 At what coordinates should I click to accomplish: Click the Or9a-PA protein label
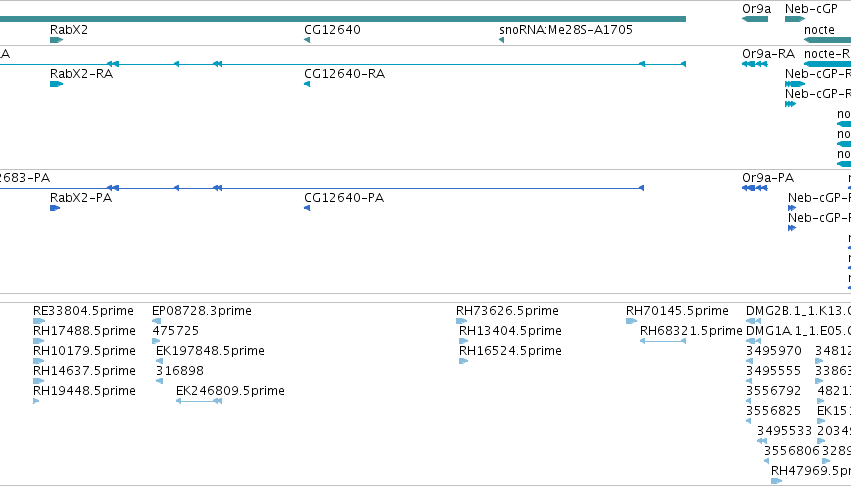coord(768,178)
